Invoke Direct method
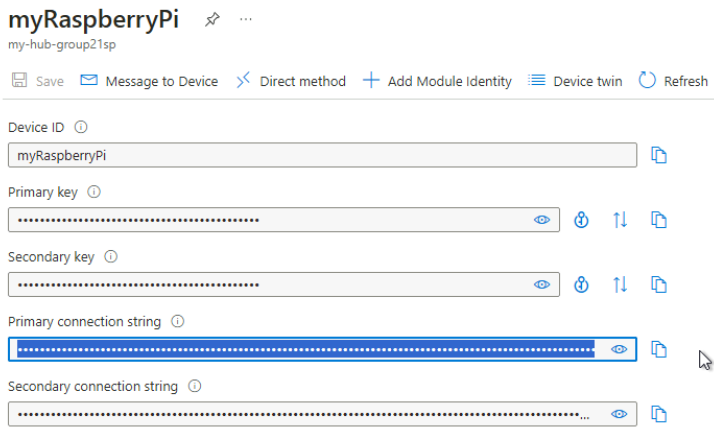This screenshot has height=441, width=714. (291, 81)
